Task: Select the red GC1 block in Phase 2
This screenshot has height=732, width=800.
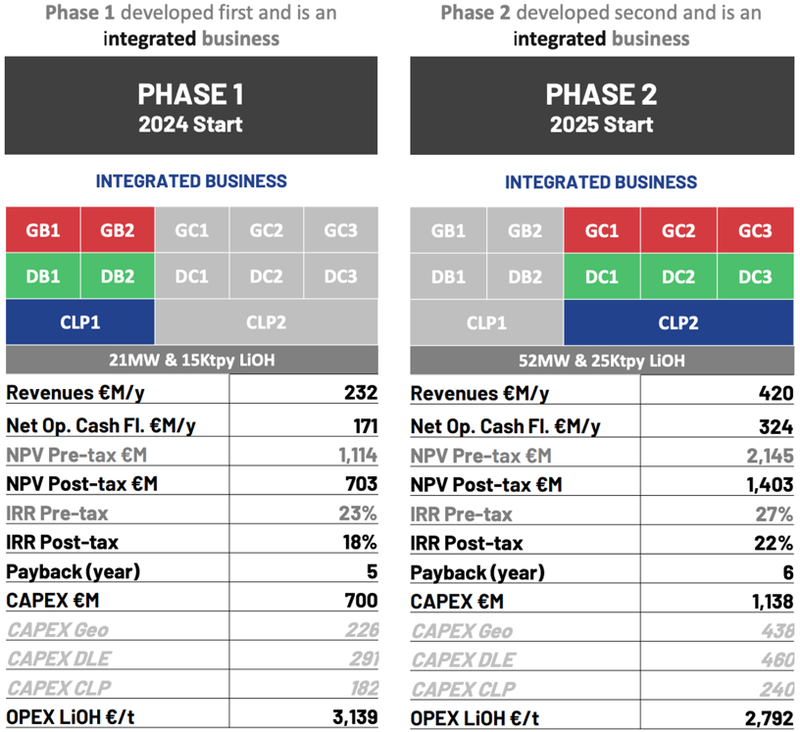Action: 602,230
